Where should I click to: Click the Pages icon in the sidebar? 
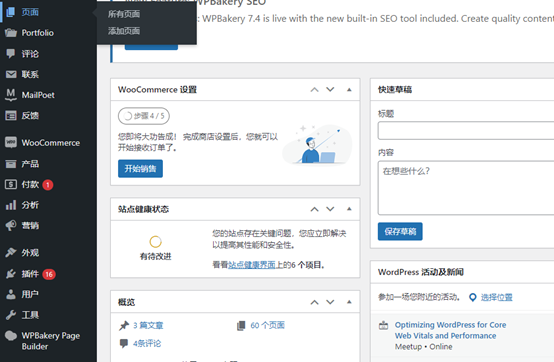click(x=11, y=12)
